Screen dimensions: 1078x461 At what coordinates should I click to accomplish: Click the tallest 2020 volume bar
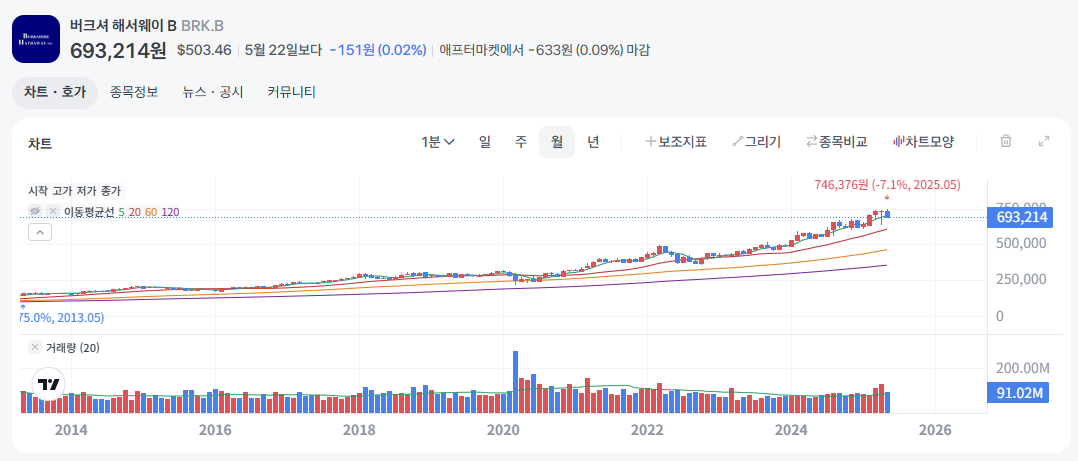coord(516,382)
